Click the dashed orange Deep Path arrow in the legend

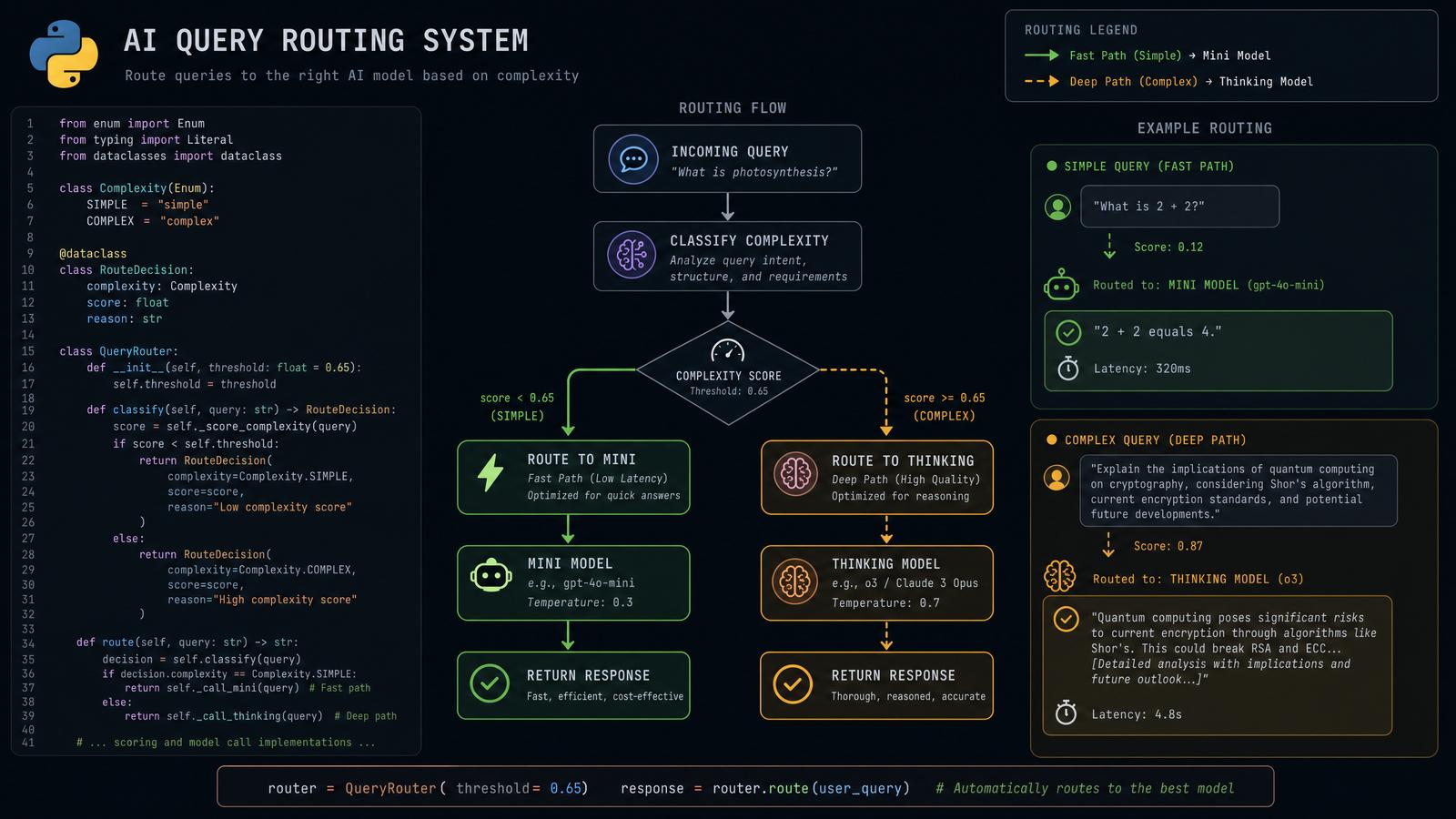[1042, 81]
